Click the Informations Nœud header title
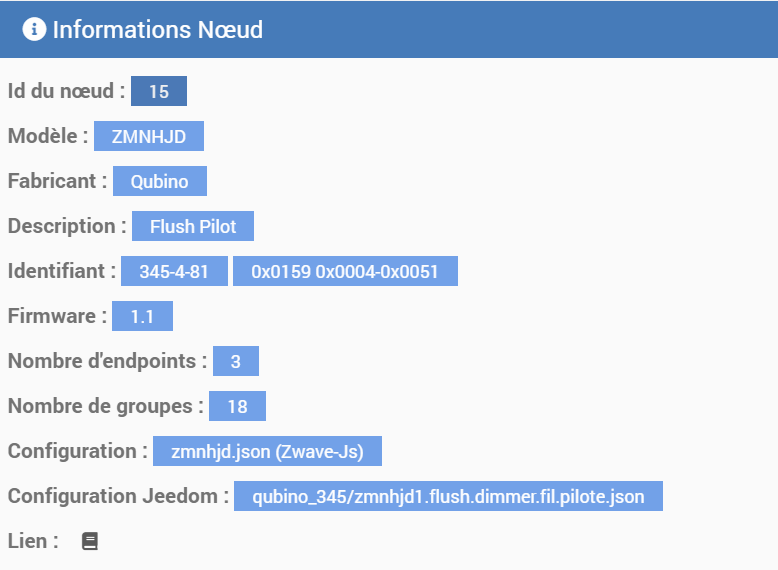Screen dimensions: 778x570 coord(158,30)
